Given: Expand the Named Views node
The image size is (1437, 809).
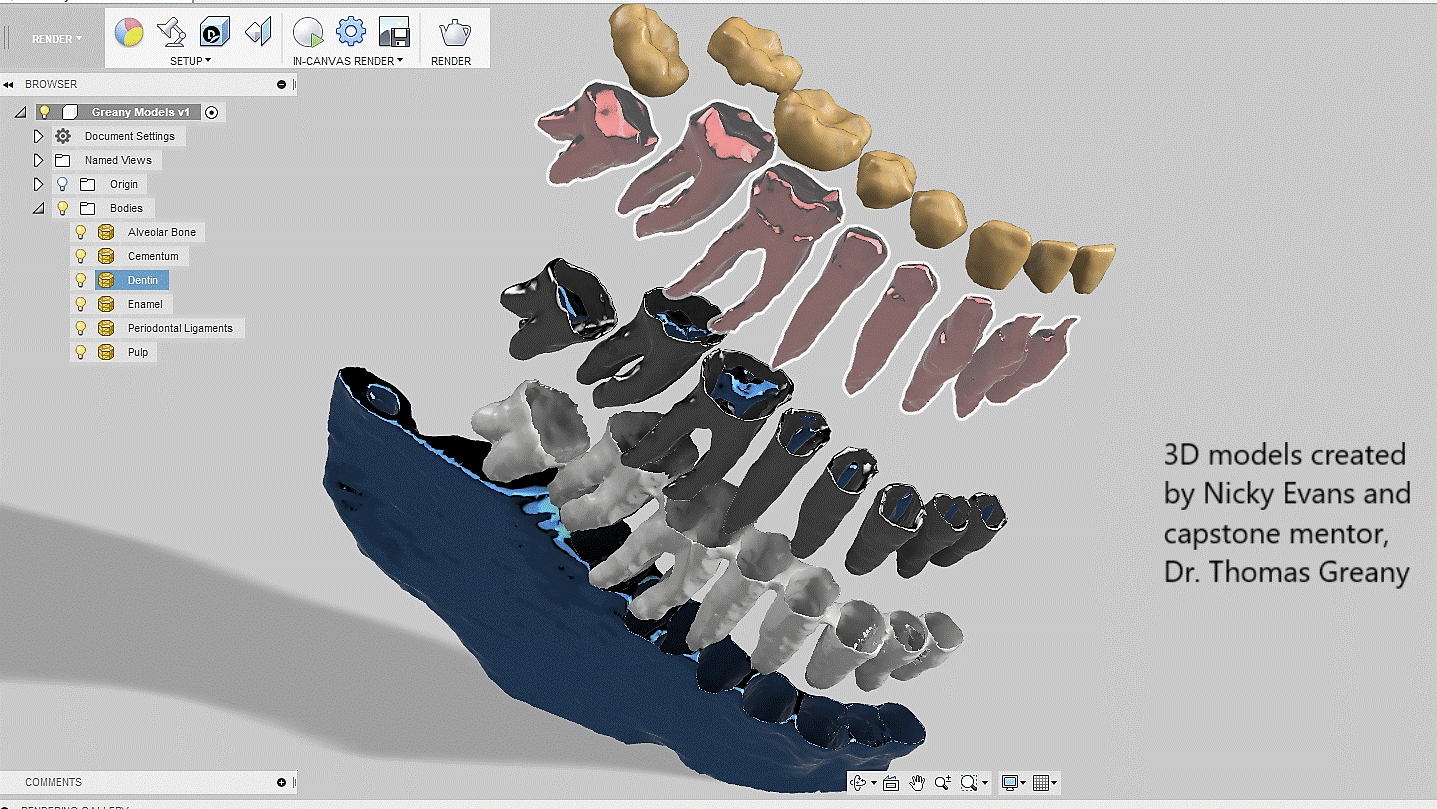Looking at the screenshot, I should pos(39,160).
